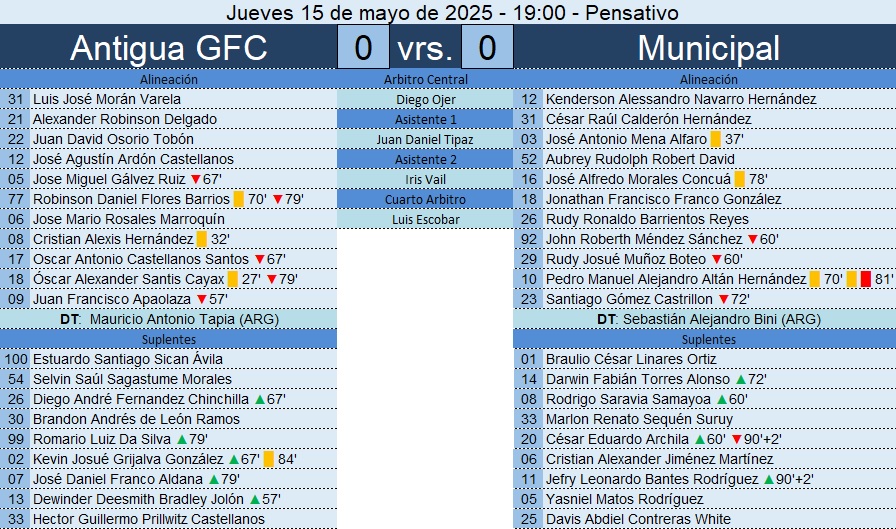896x529 pixels.
Task: Click Antigua coach Mauricio Antonio Tapia row
Action: 168,319
